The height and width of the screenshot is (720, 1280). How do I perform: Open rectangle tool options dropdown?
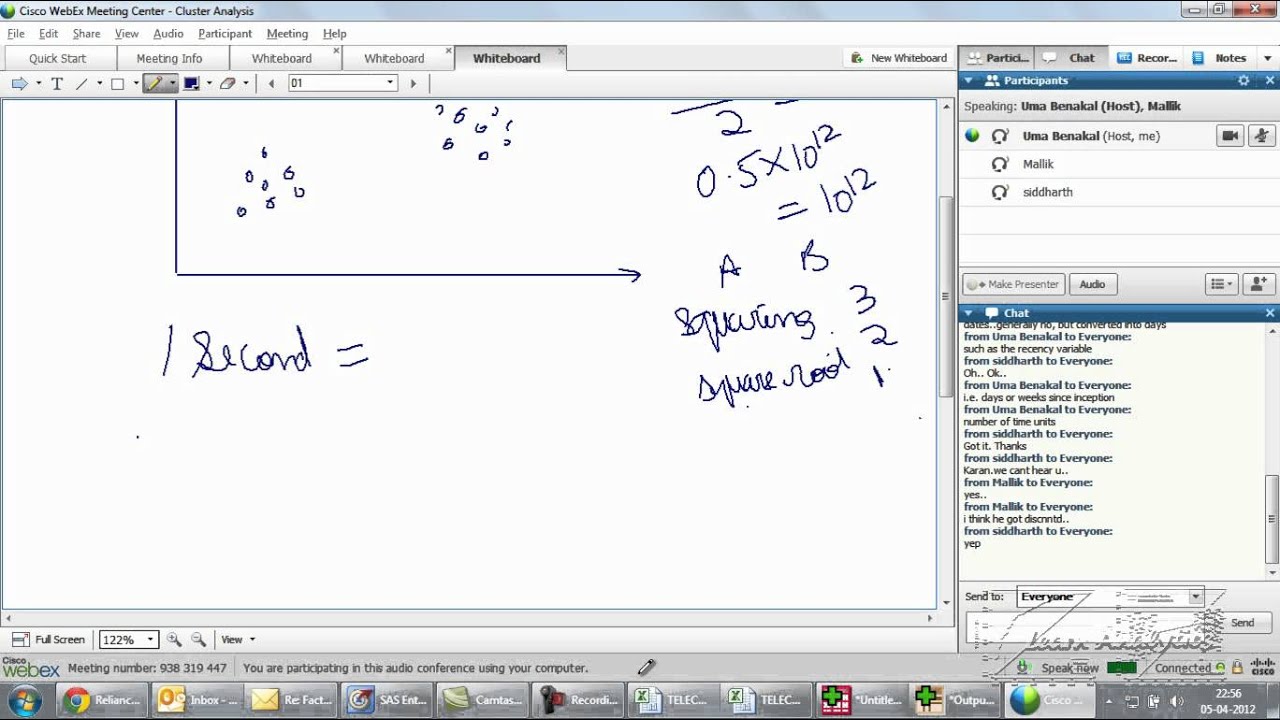(x=135, y=83)
